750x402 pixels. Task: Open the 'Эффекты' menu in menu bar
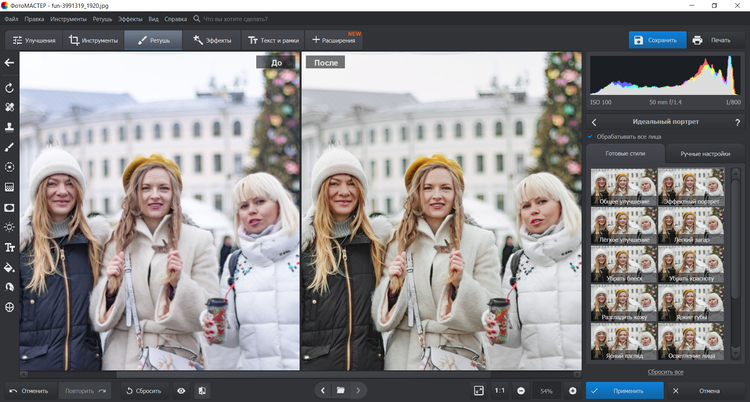(x=130, y=18)
